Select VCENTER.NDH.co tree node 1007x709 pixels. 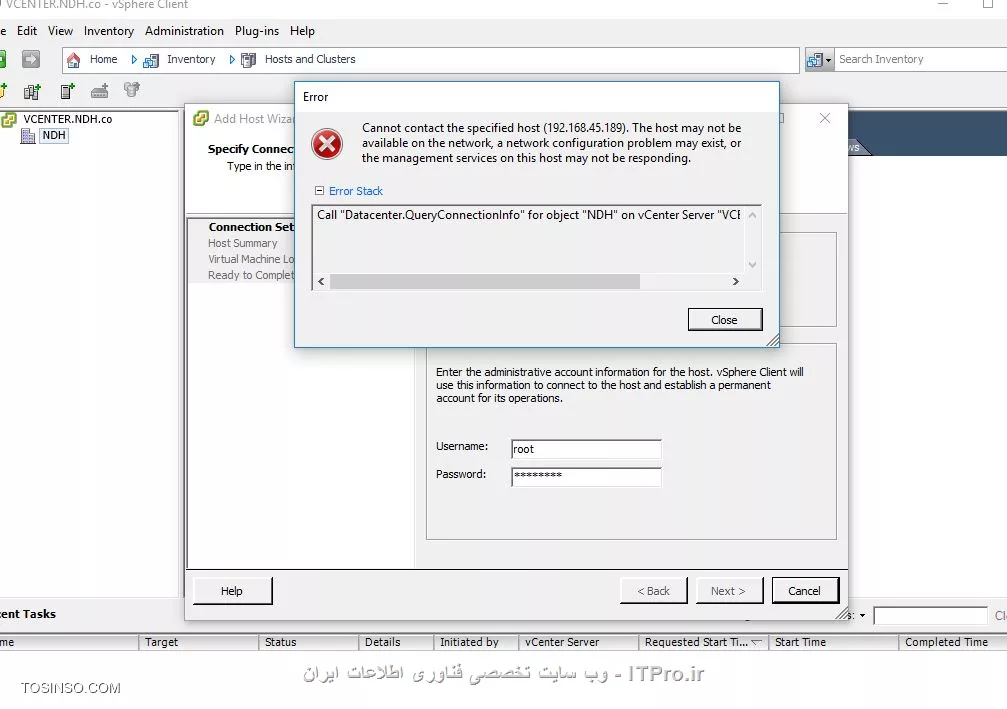pyautogui.click(x=67, y=119)
